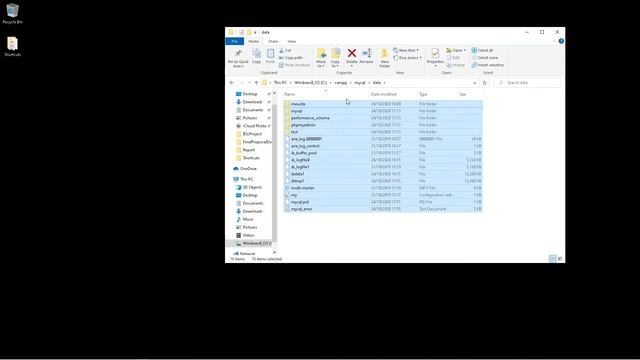Select the performance_schema folder
Screen dimensions: 640x360
383,118
